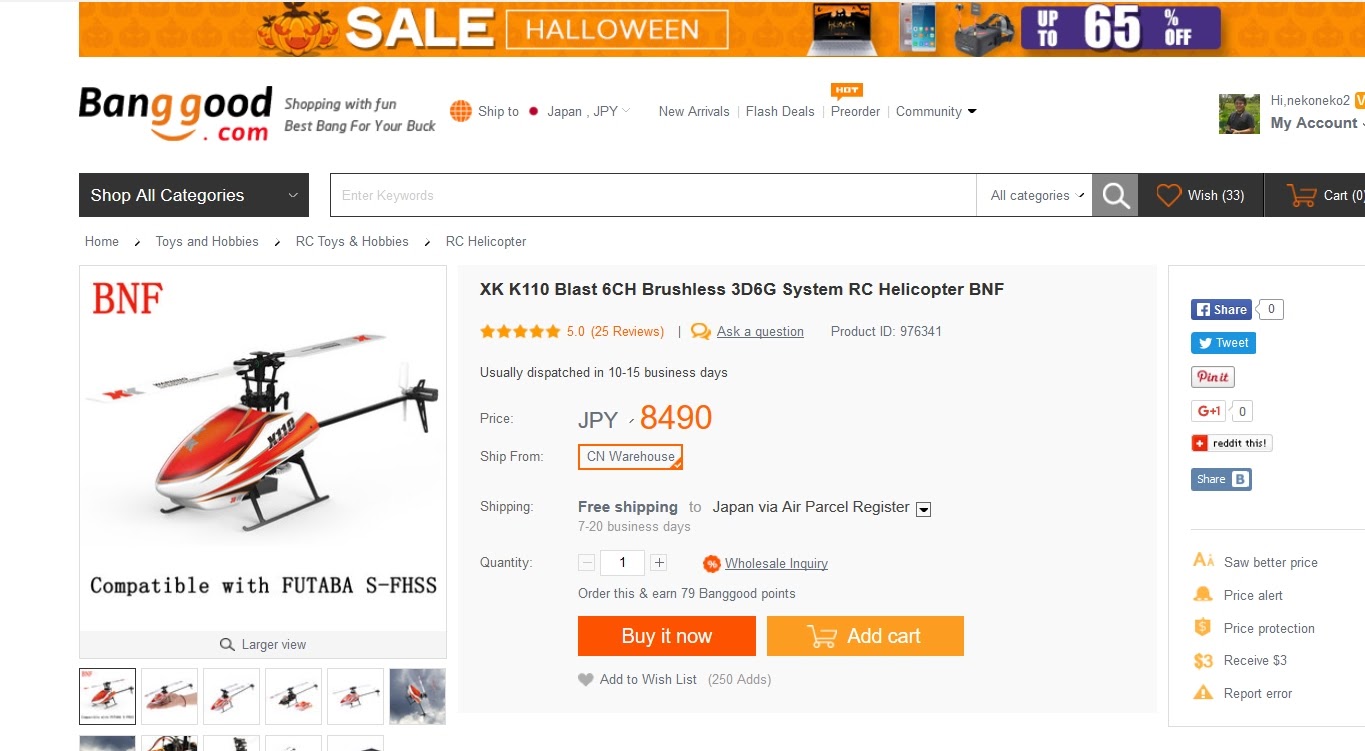Expand the Air Parcel Register shipping dropdown
Screen dimensions: 1365x751
[924, 509]
